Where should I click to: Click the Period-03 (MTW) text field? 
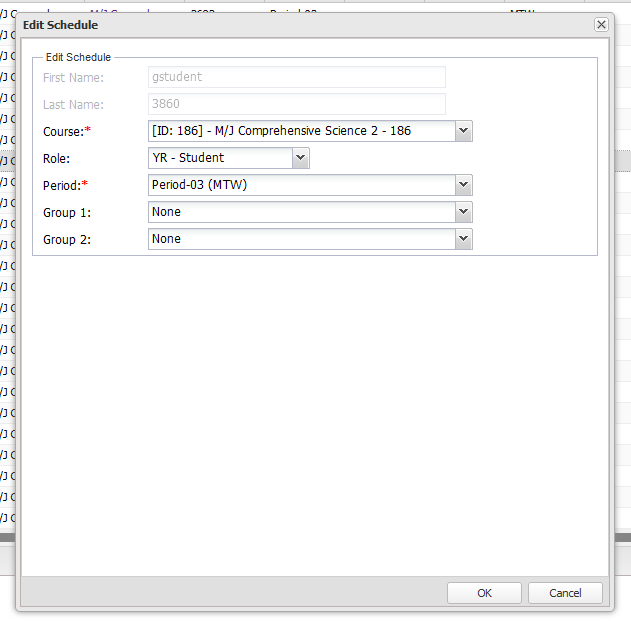coord(300,185)
